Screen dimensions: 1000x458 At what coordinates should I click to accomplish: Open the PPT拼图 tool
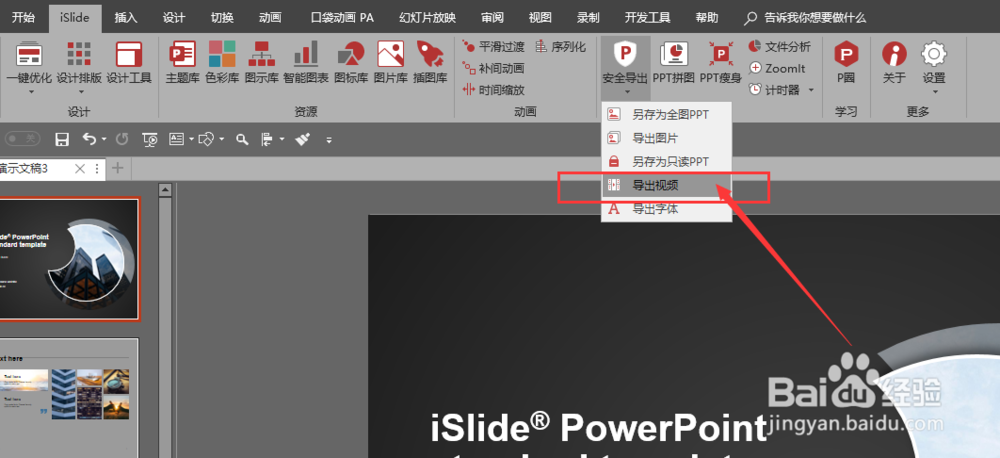point(673,63)
